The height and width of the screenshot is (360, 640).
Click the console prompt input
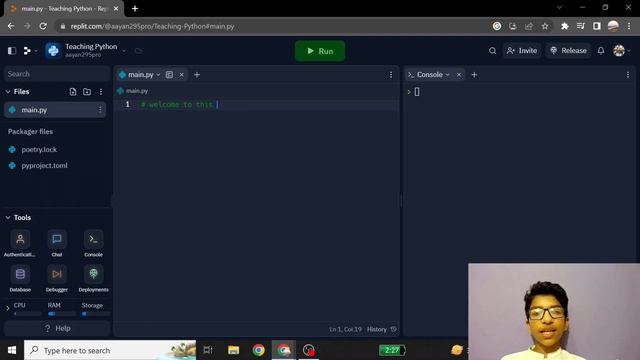[417, 92]
